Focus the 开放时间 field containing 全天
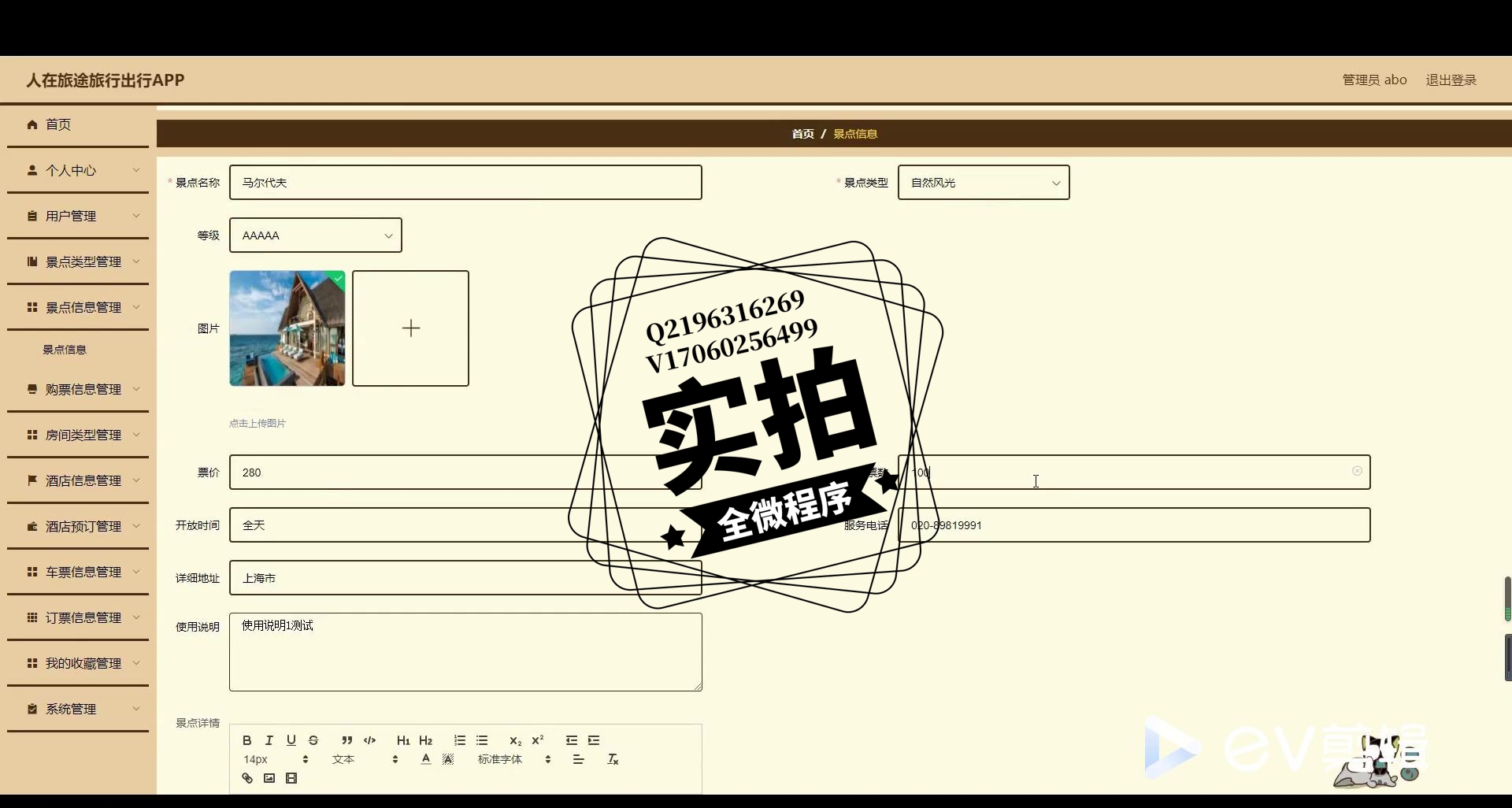Viewport: 1512px width, 808px height. [x=465, y=525]
